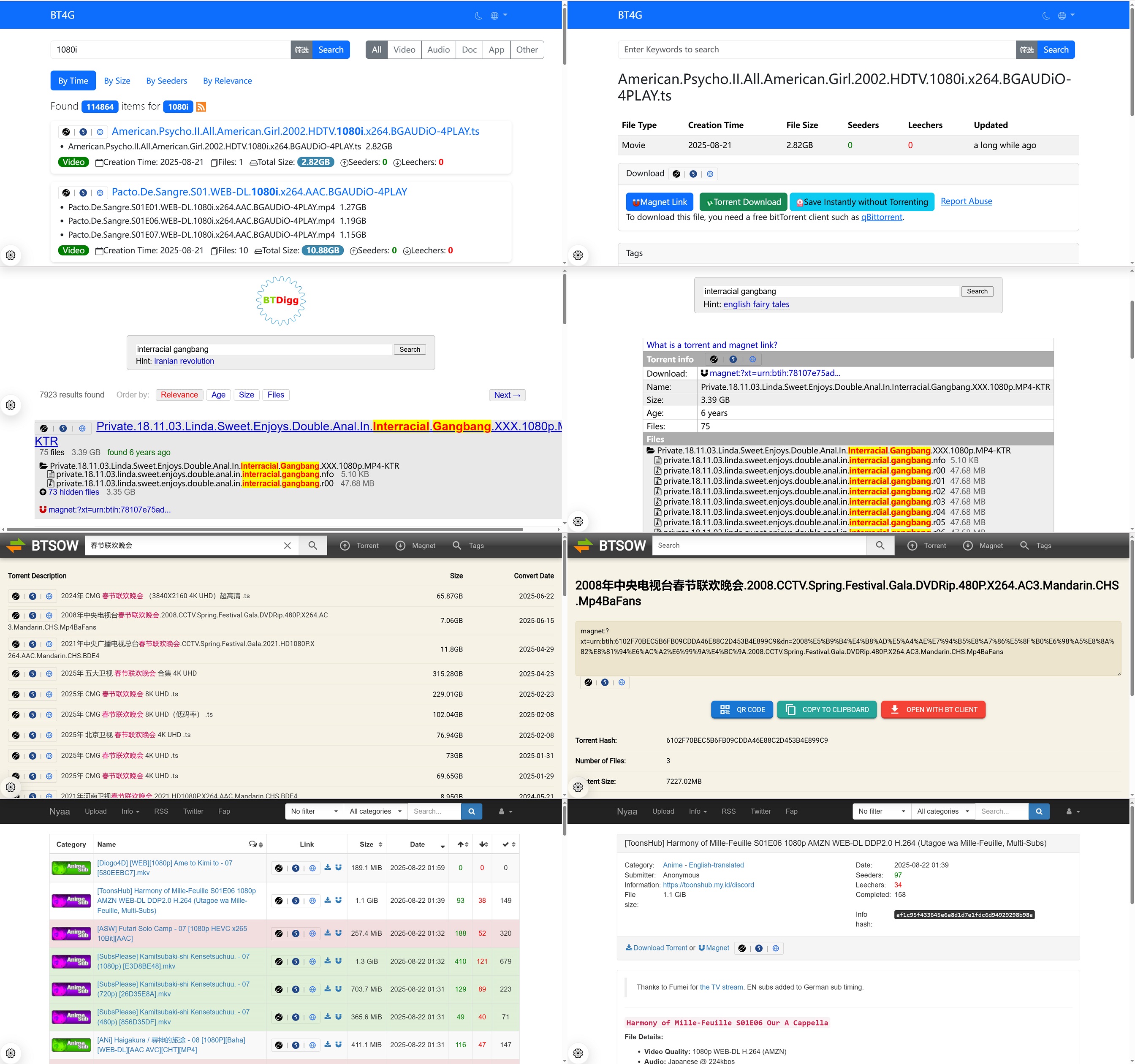1135x1064 pixels.
Task: Click Search button next to 1080i query
Action: [x=331, y=50]
